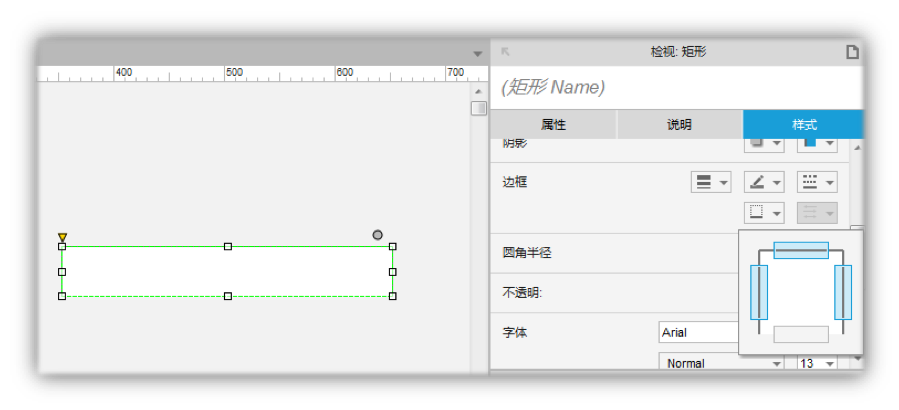Click the inspector panel scroll down arrow
Viewport: 899px width, 410px height.
coord(858,358)
